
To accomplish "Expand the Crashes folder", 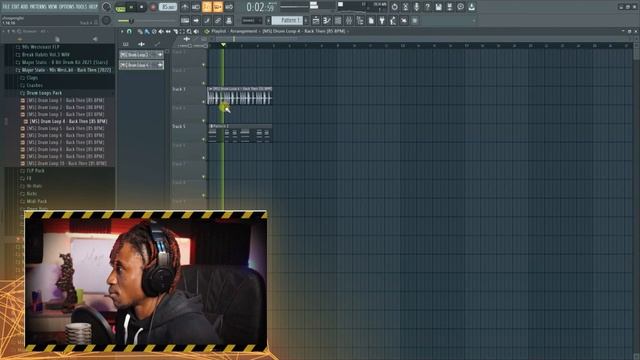I will click(x=34, y=85).
